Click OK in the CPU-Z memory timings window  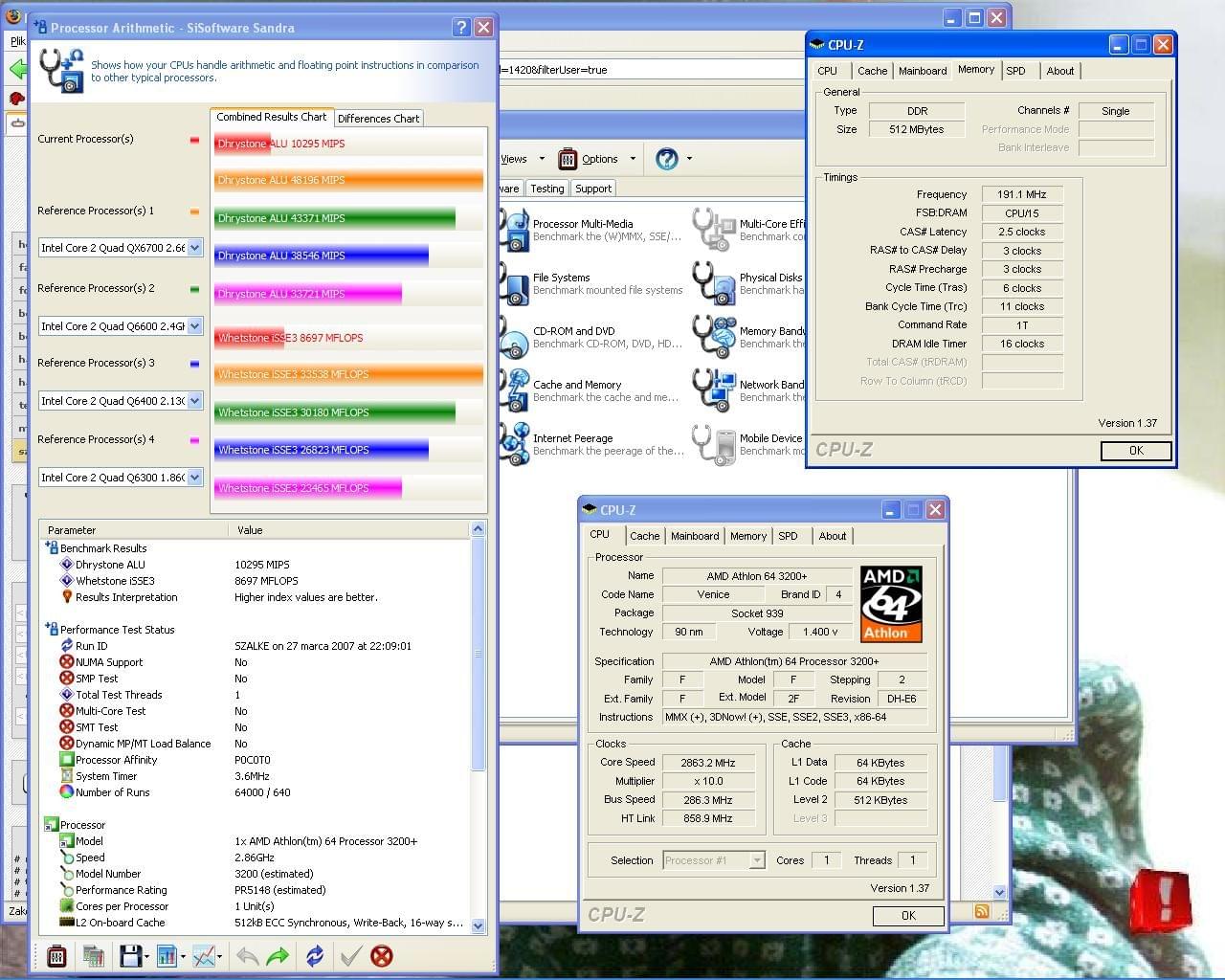coord(1135,451)
